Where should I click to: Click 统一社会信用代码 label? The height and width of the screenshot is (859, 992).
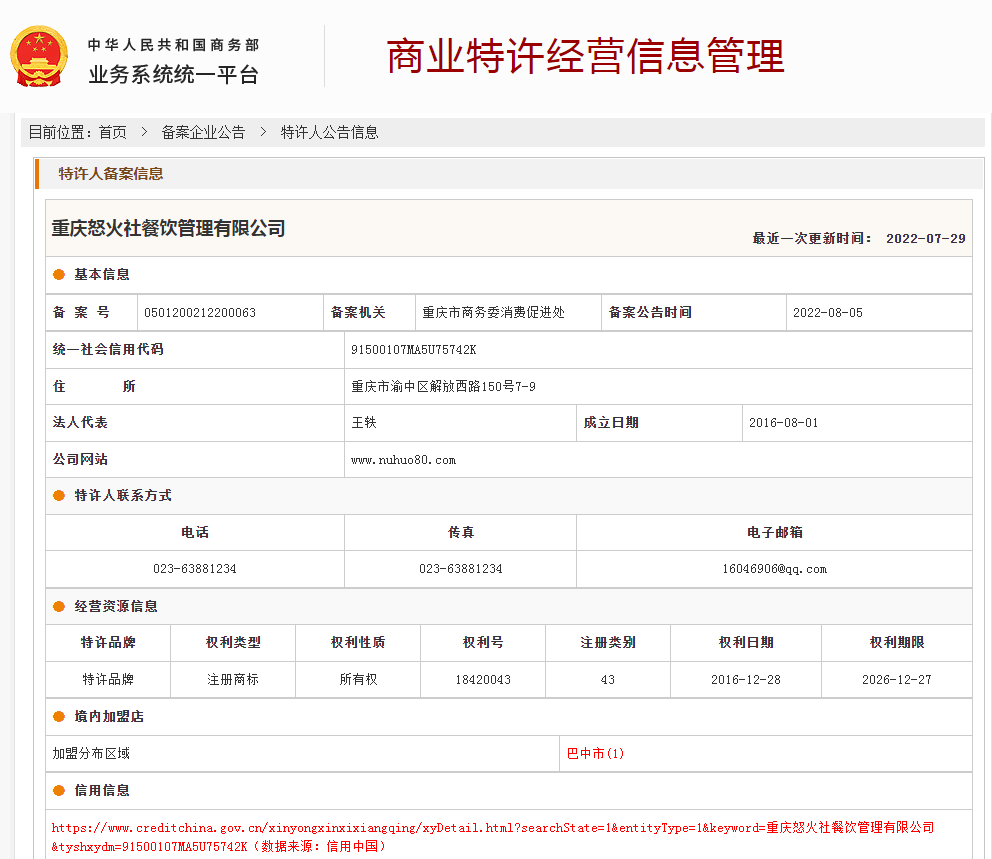pos(108,349)
